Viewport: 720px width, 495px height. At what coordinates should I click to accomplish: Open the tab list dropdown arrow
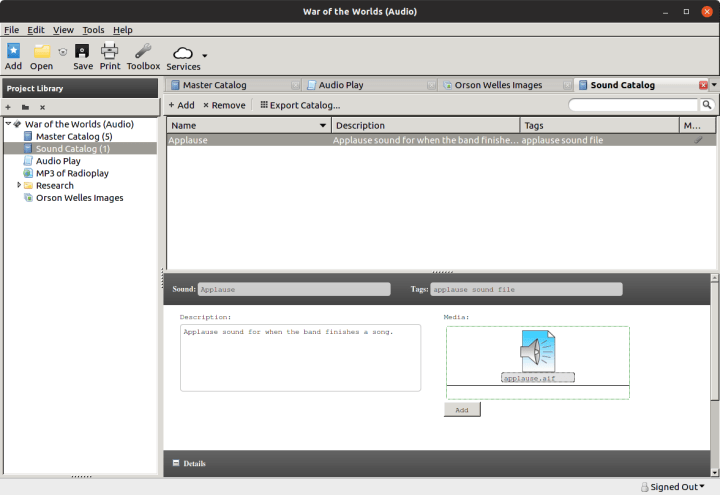pyautogui.click(x=714, y=84)
